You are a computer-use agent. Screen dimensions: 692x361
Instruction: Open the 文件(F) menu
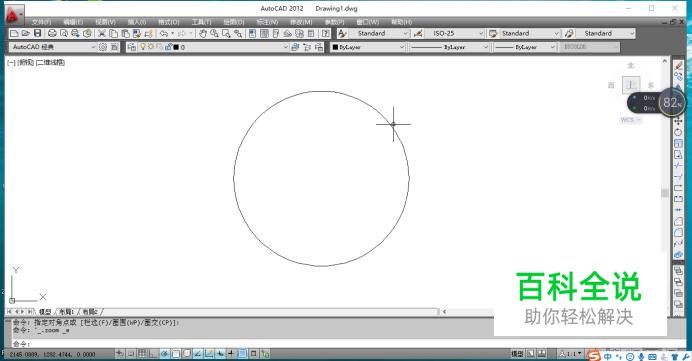coord(41,22)
